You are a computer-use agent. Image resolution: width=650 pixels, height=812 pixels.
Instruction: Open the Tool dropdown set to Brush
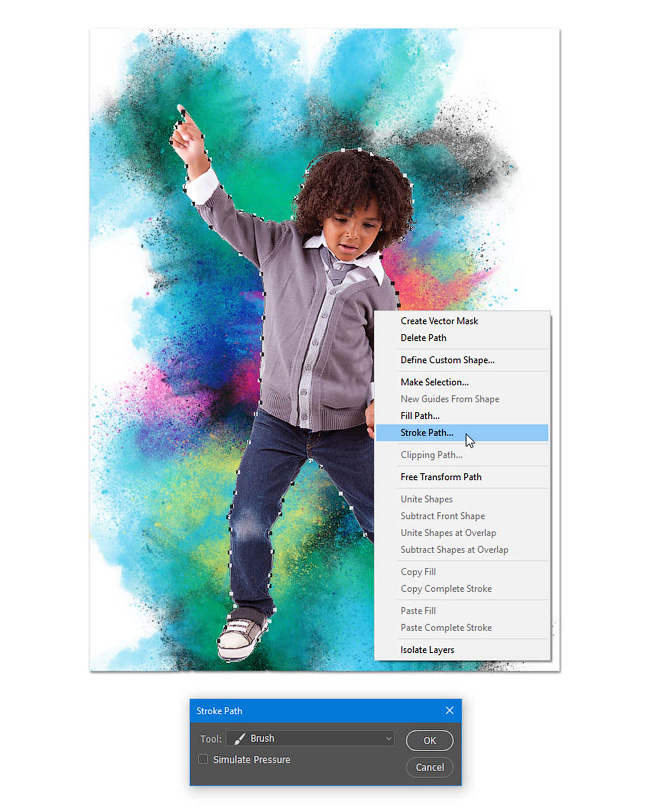point(310,738)
